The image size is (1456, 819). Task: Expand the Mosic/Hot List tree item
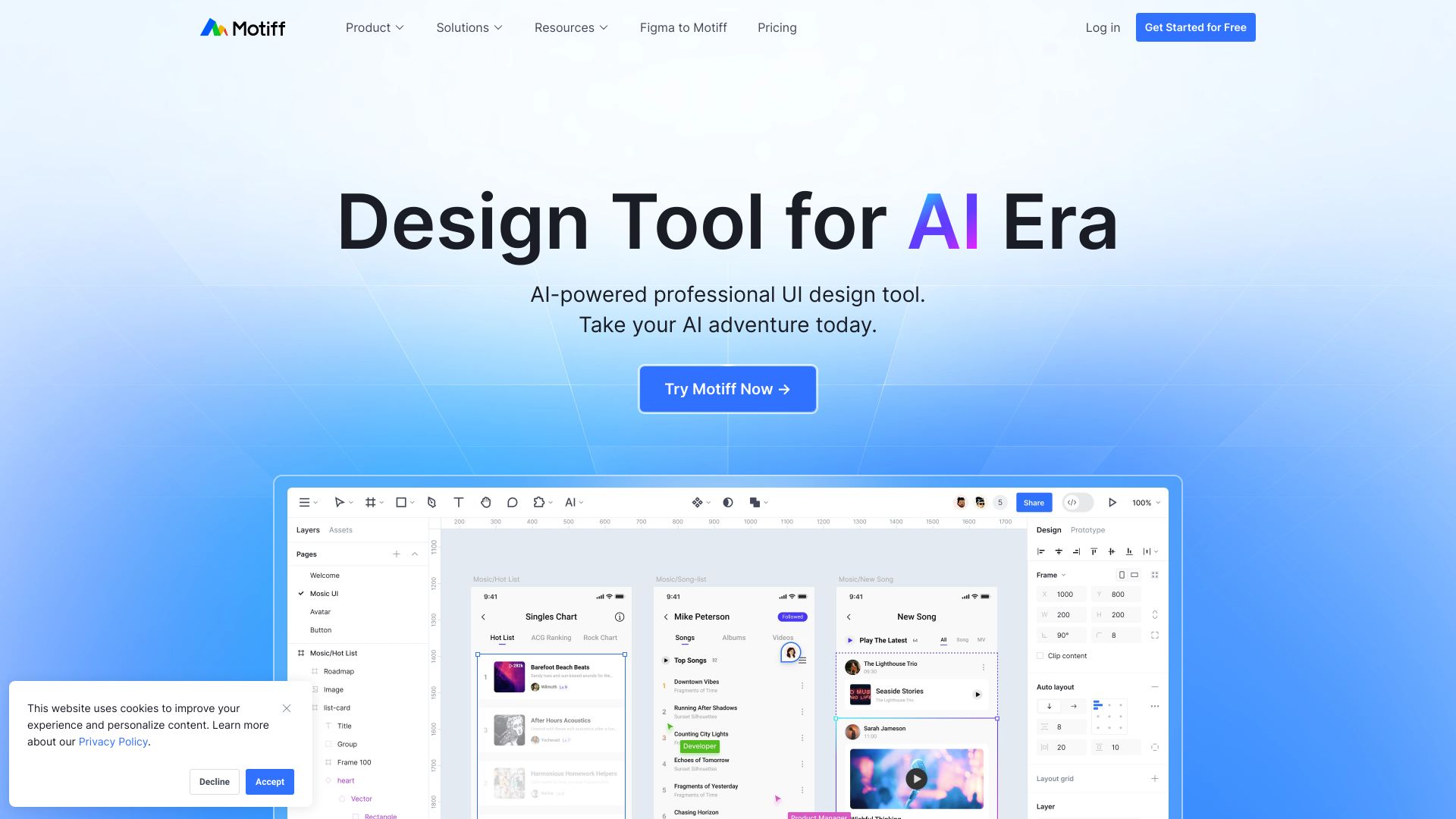(300, 653)
